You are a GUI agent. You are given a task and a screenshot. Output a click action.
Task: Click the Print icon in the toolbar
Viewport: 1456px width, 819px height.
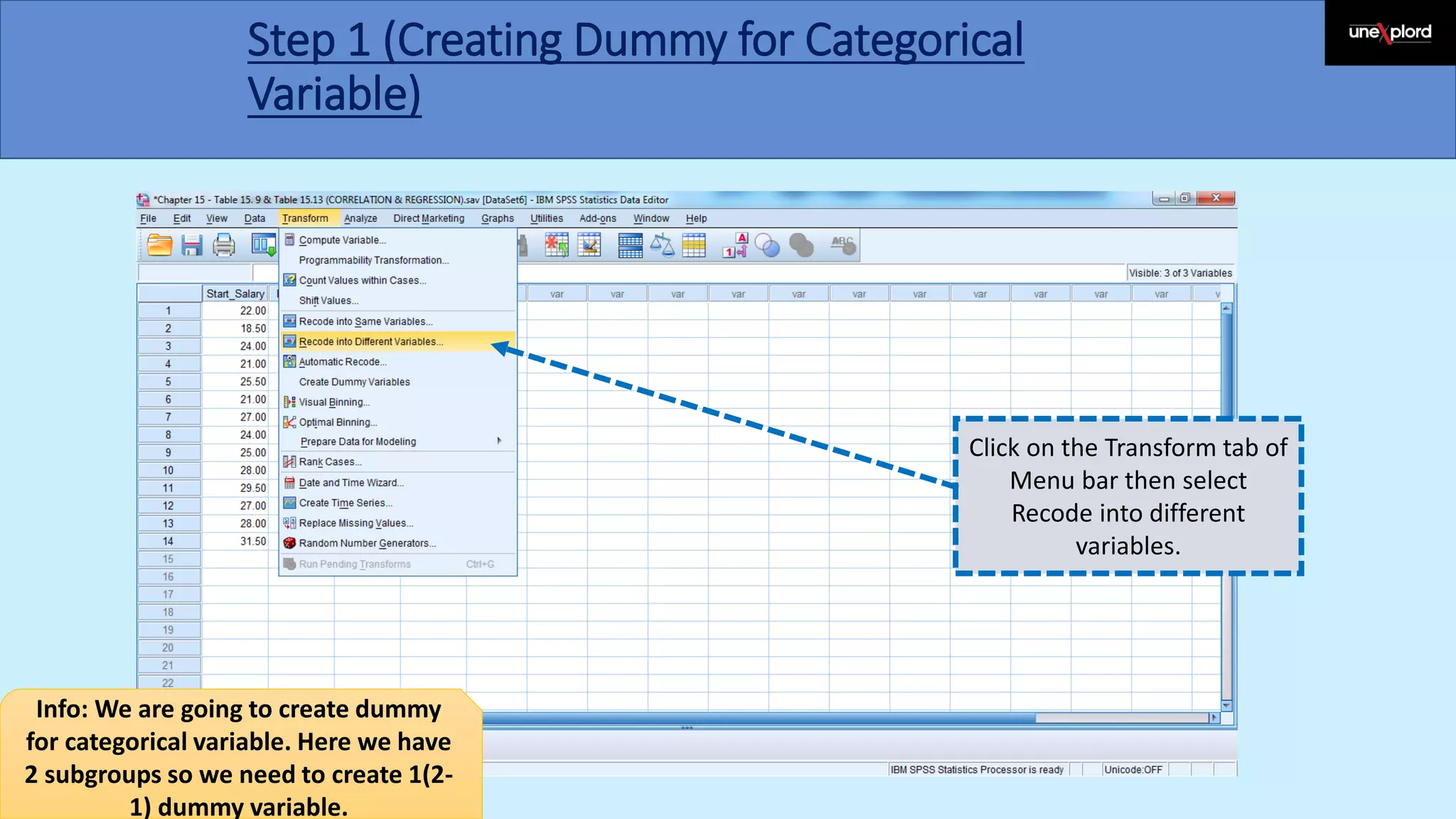click(x=224, y=245)
